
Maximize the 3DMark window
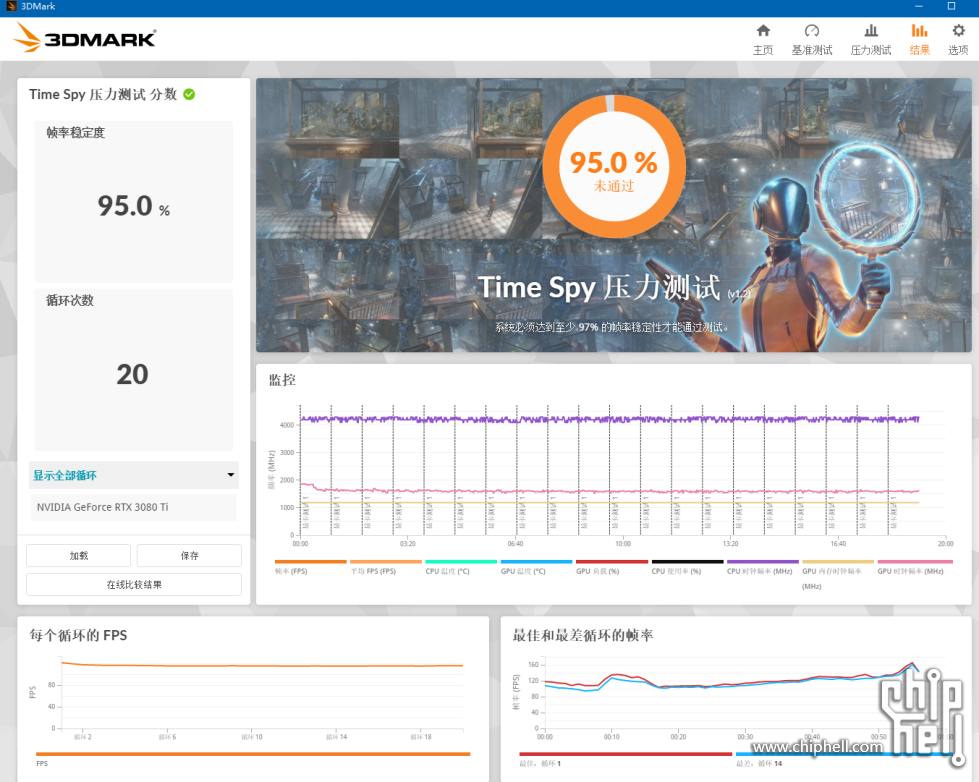coord(952,6)
